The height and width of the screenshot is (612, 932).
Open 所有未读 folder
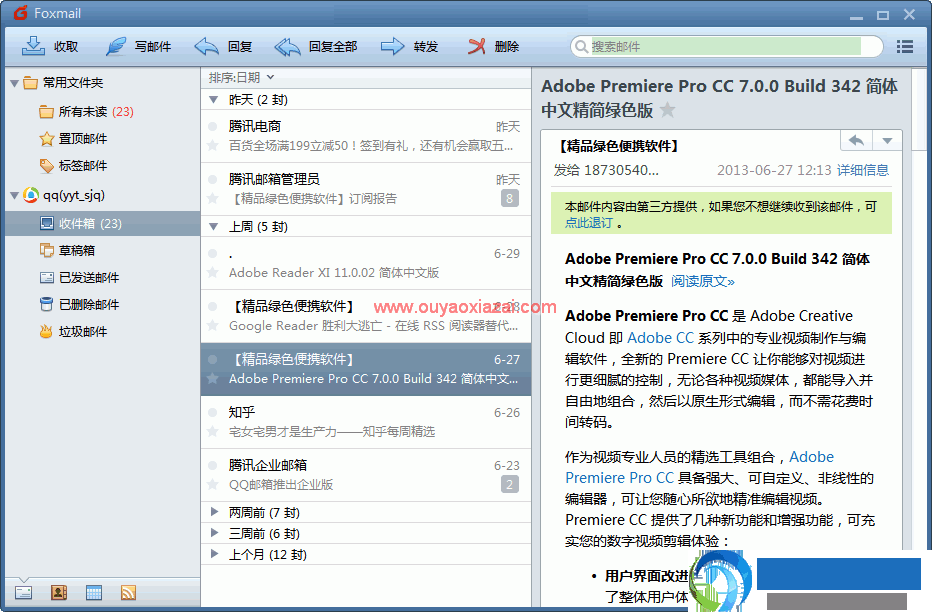click(x=86, y=112)
